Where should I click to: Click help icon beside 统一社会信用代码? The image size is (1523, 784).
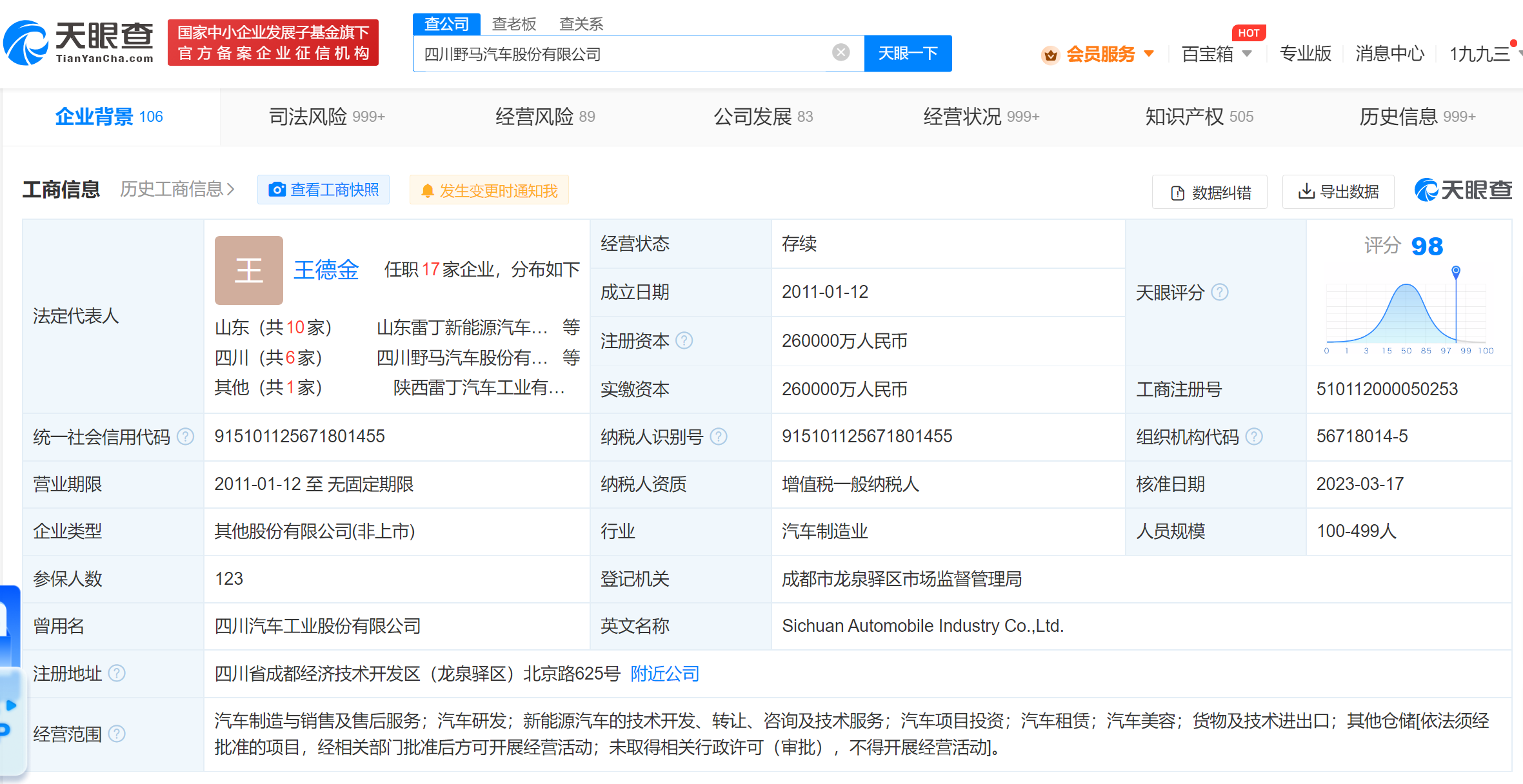coord(185,436)
